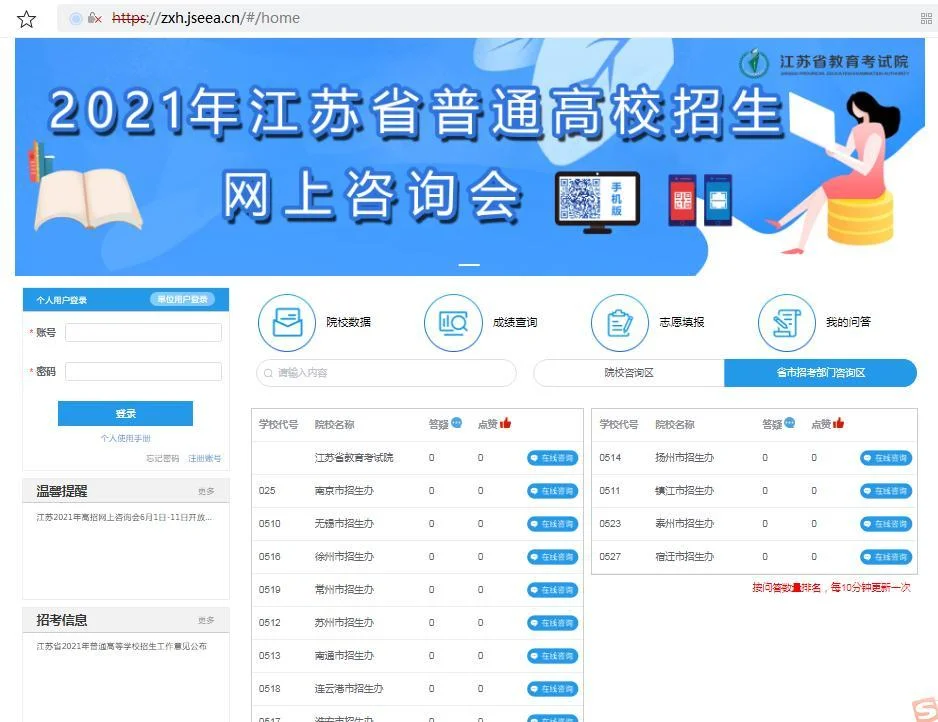938x722 pixels.
Task: Click the 志愿填报 label
Action: pyautogui.click(x=681, y=322)
